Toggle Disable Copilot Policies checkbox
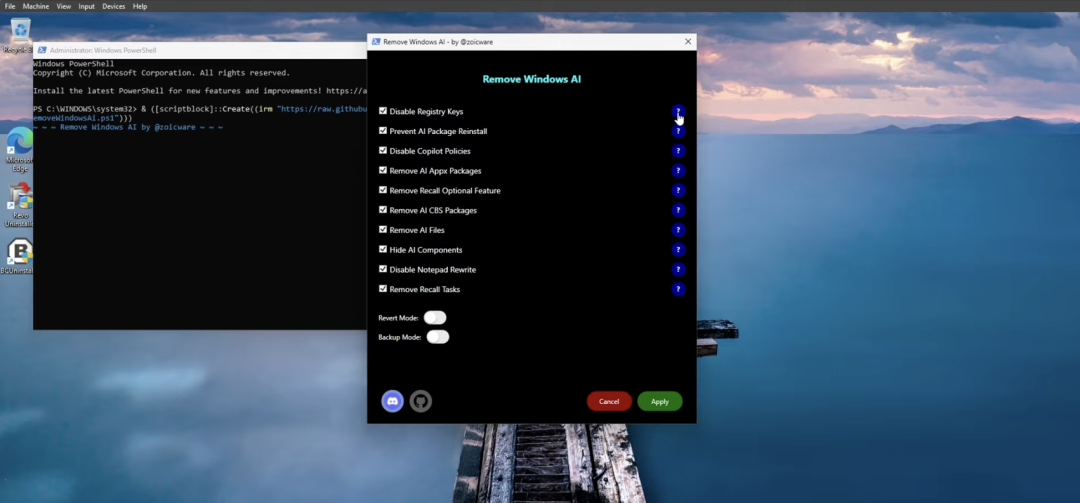Image resolution: width=1080 pixels, height=503 pixels. click(383, 150)
